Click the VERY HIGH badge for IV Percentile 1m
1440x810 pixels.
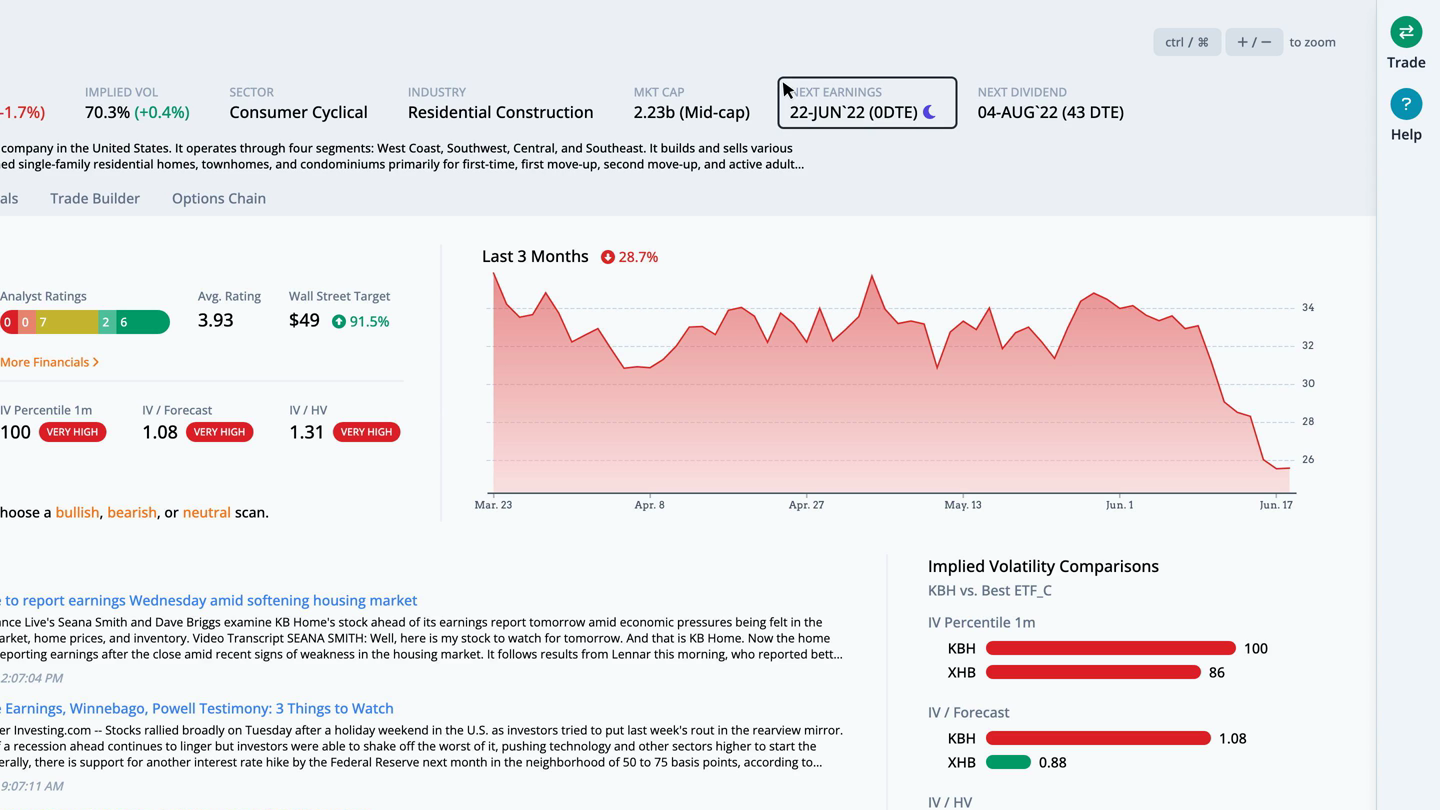click(72, 432)
